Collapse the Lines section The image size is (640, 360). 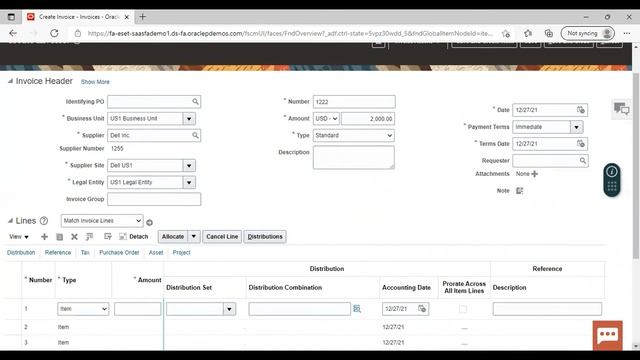click(10, 221)
